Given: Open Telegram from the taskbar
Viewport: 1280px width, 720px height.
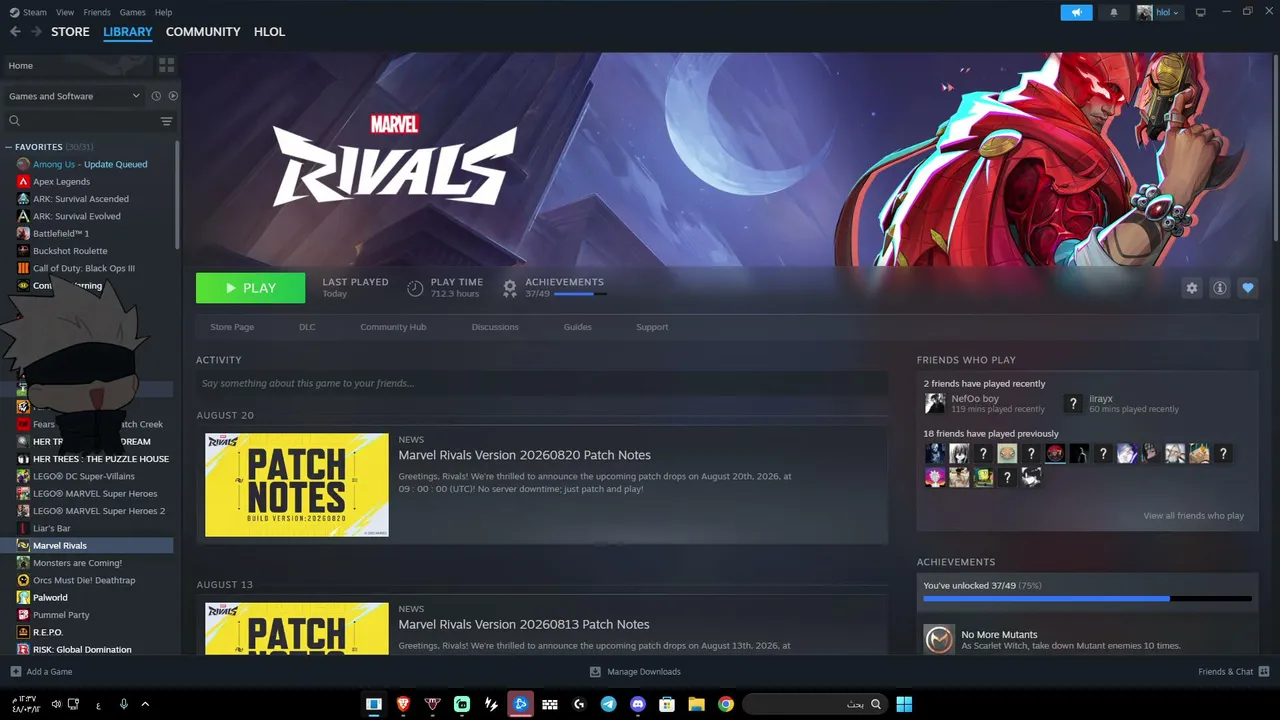Looking at the screenshot, I should 608,704.
